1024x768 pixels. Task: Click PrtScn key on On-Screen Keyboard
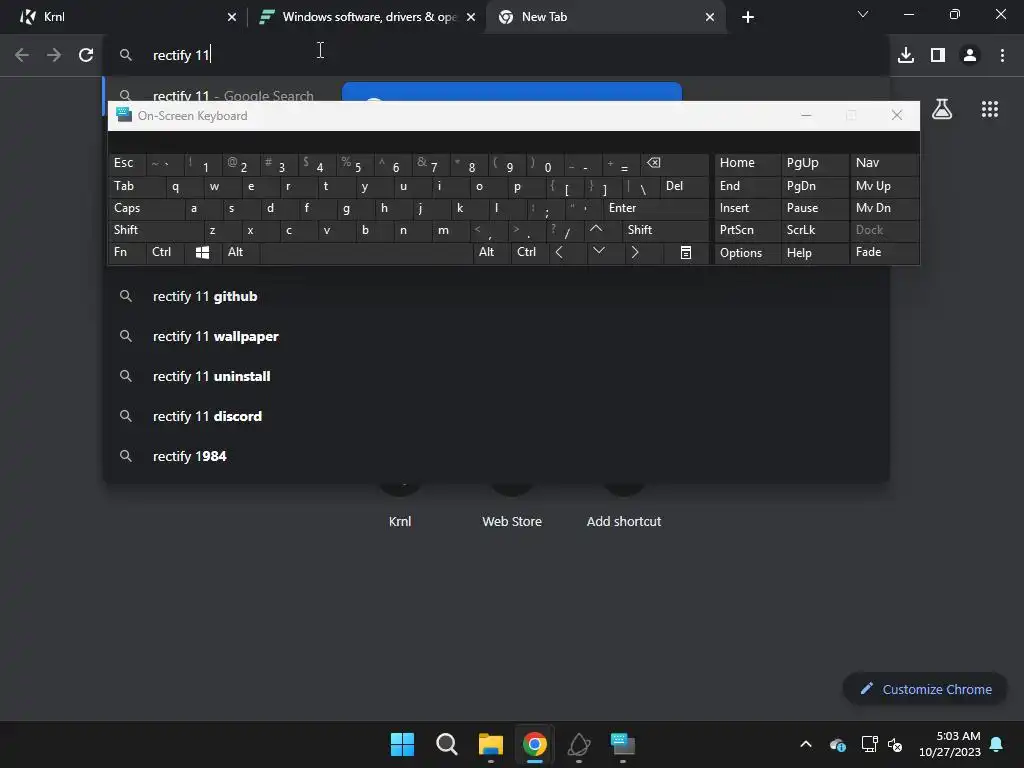coord(747,230)
